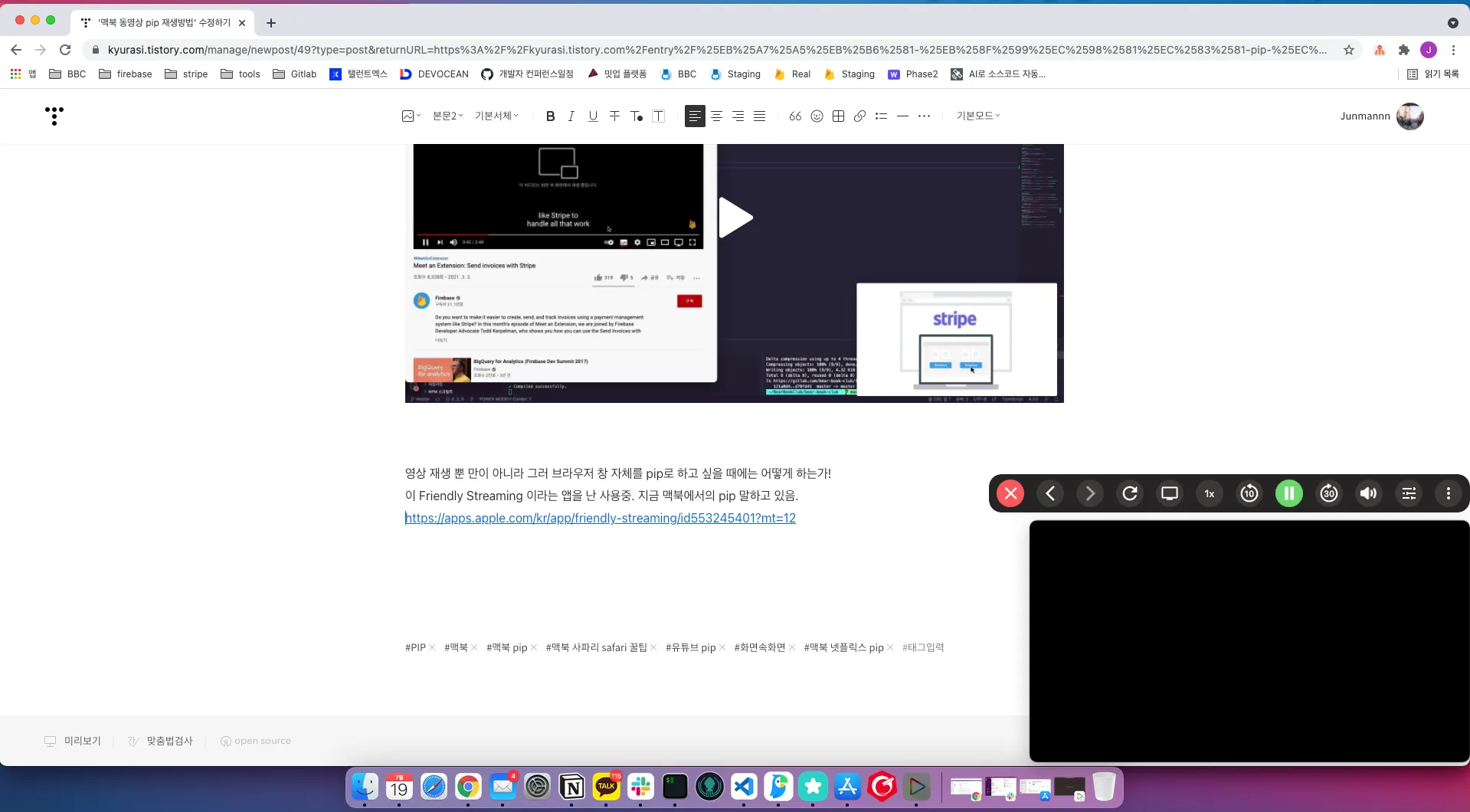Expand the 기본서체 font dropdown
This screenshot has width=1470, height=812.
pyautogui.click(x=496, y=116)
